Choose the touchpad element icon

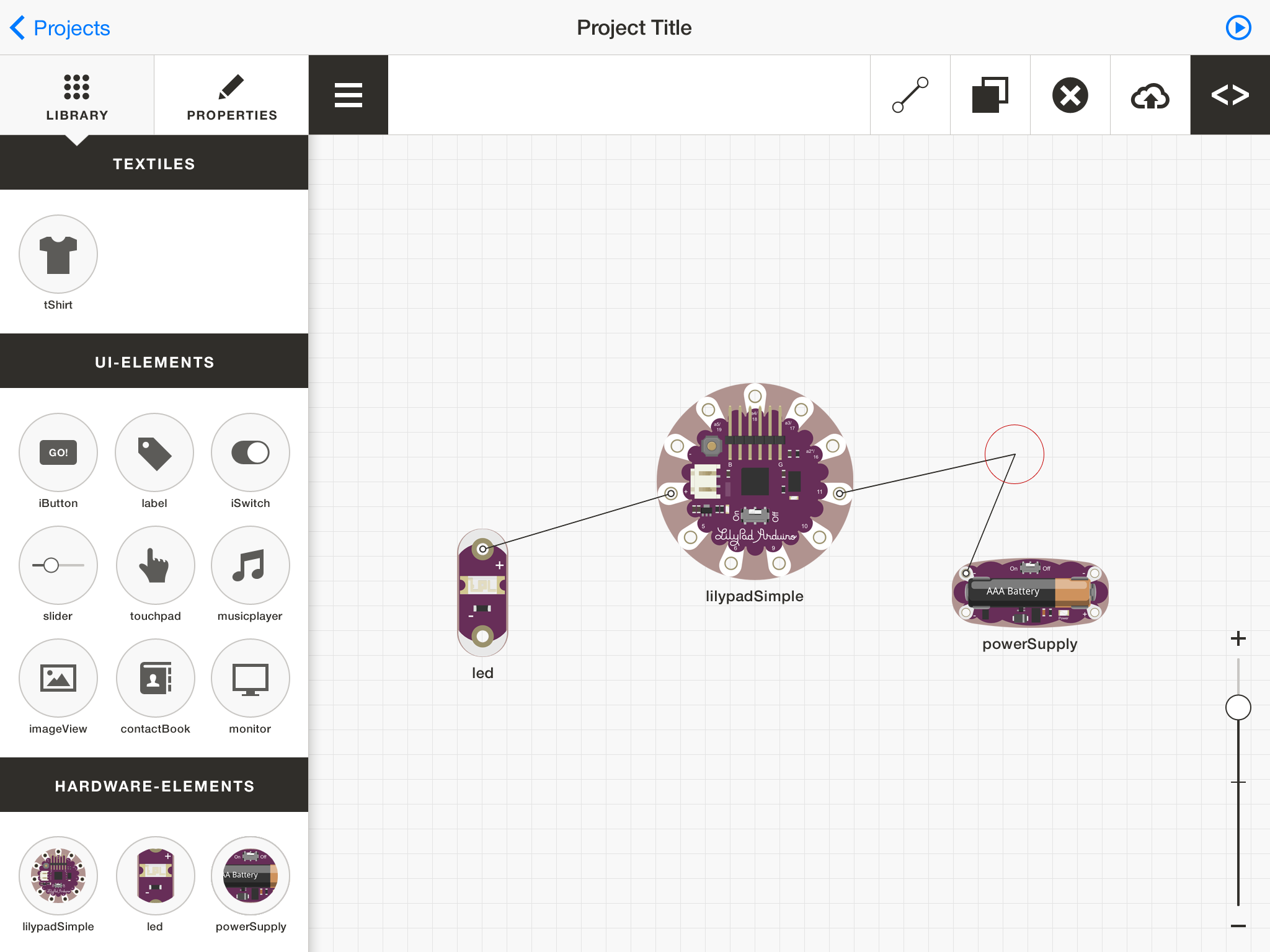point(155,565)
